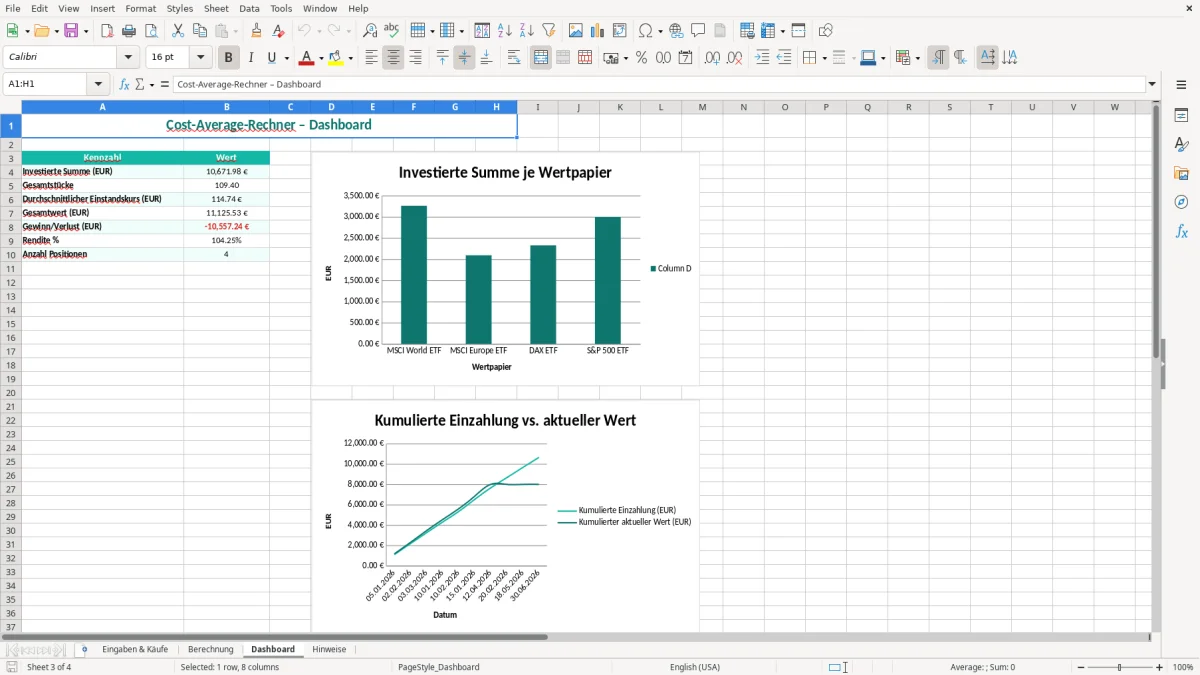
Task: Open the Sheet menu
Action: coord(217,8)
